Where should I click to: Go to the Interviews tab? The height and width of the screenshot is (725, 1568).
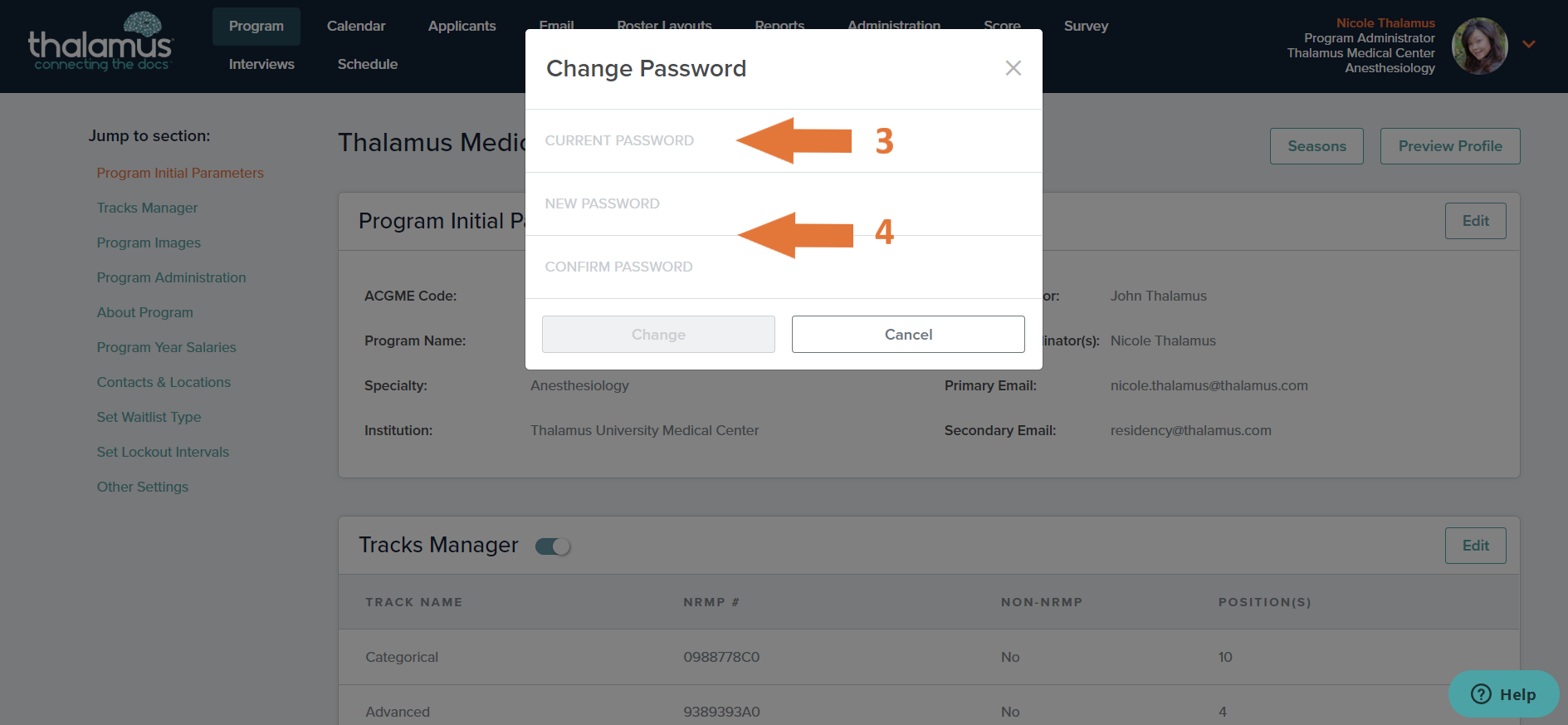261,65
